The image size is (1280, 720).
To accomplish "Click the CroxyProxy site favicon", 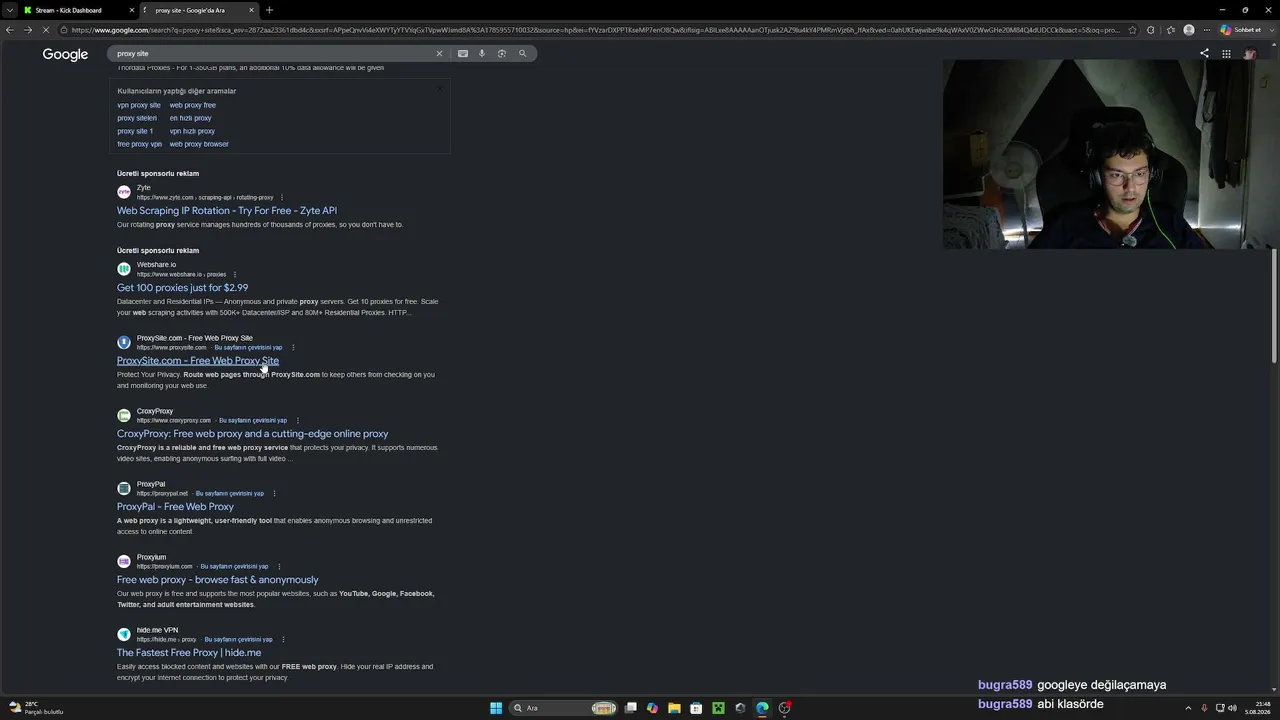I will pos(124,415).
